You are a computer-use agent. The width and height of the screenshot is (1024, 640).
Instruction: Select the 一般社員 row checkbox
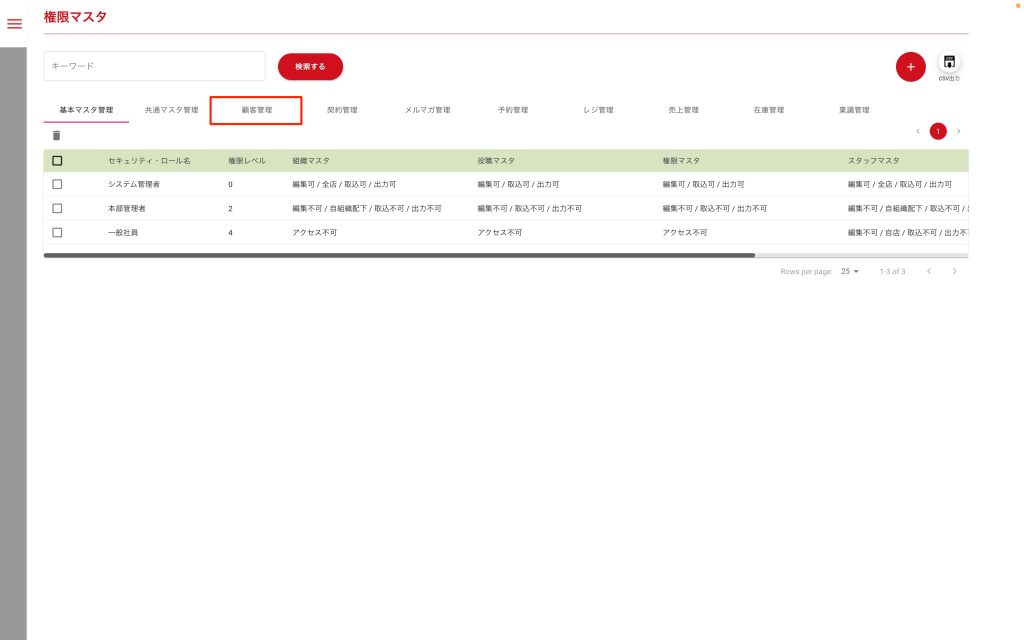(x=57, y=232)
